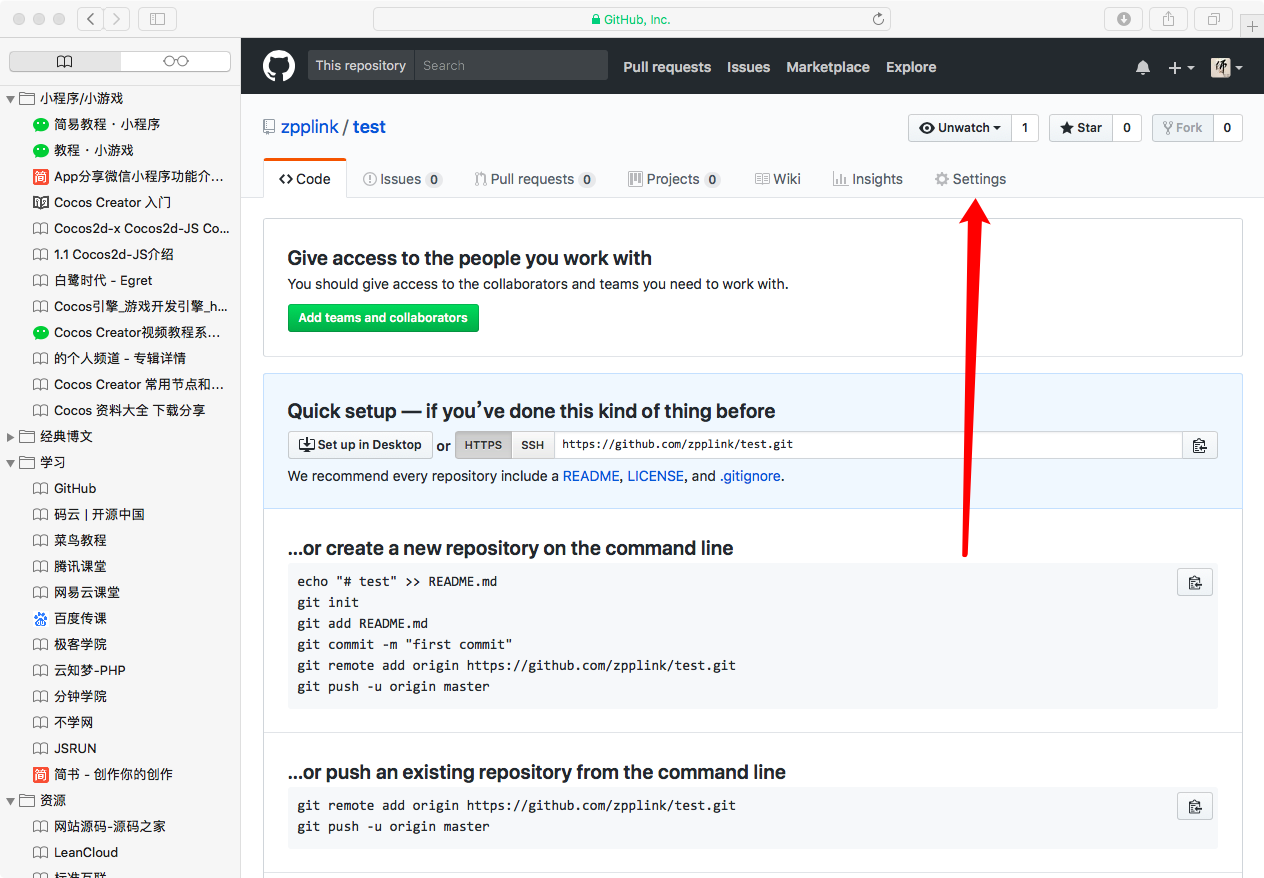
Task: Open the README link
Action: pos(590,476)
